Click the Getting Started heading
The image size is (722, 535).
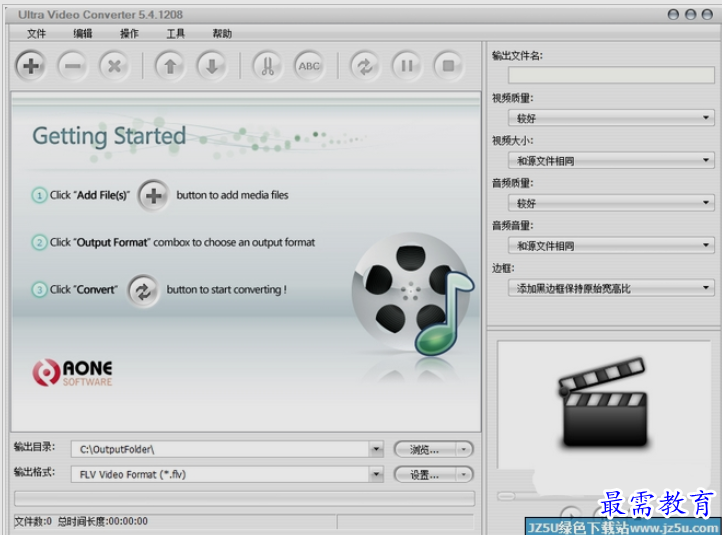tap(109, 136)
